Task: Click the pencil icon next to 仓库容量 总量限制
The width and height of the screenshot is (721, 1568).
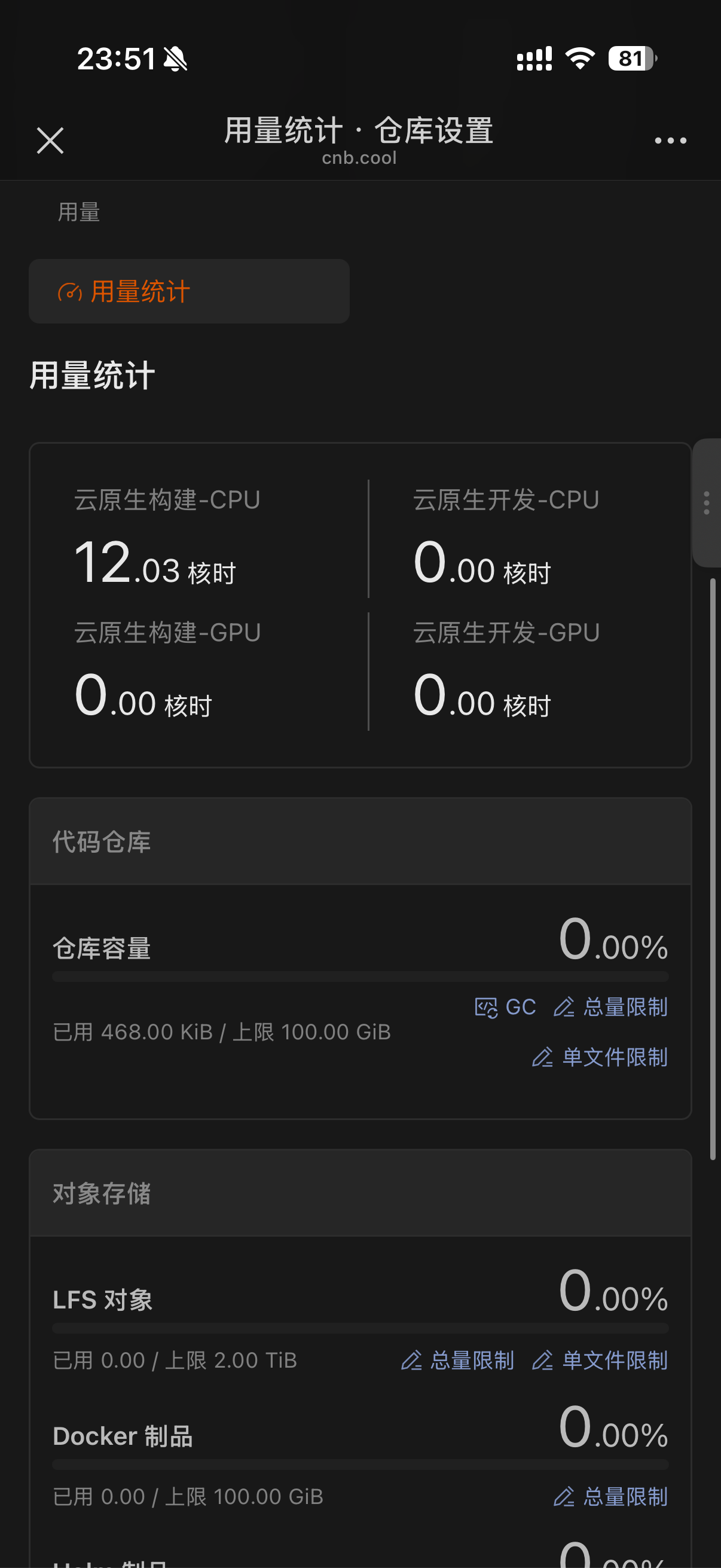Action: (x=564, y=1008)
